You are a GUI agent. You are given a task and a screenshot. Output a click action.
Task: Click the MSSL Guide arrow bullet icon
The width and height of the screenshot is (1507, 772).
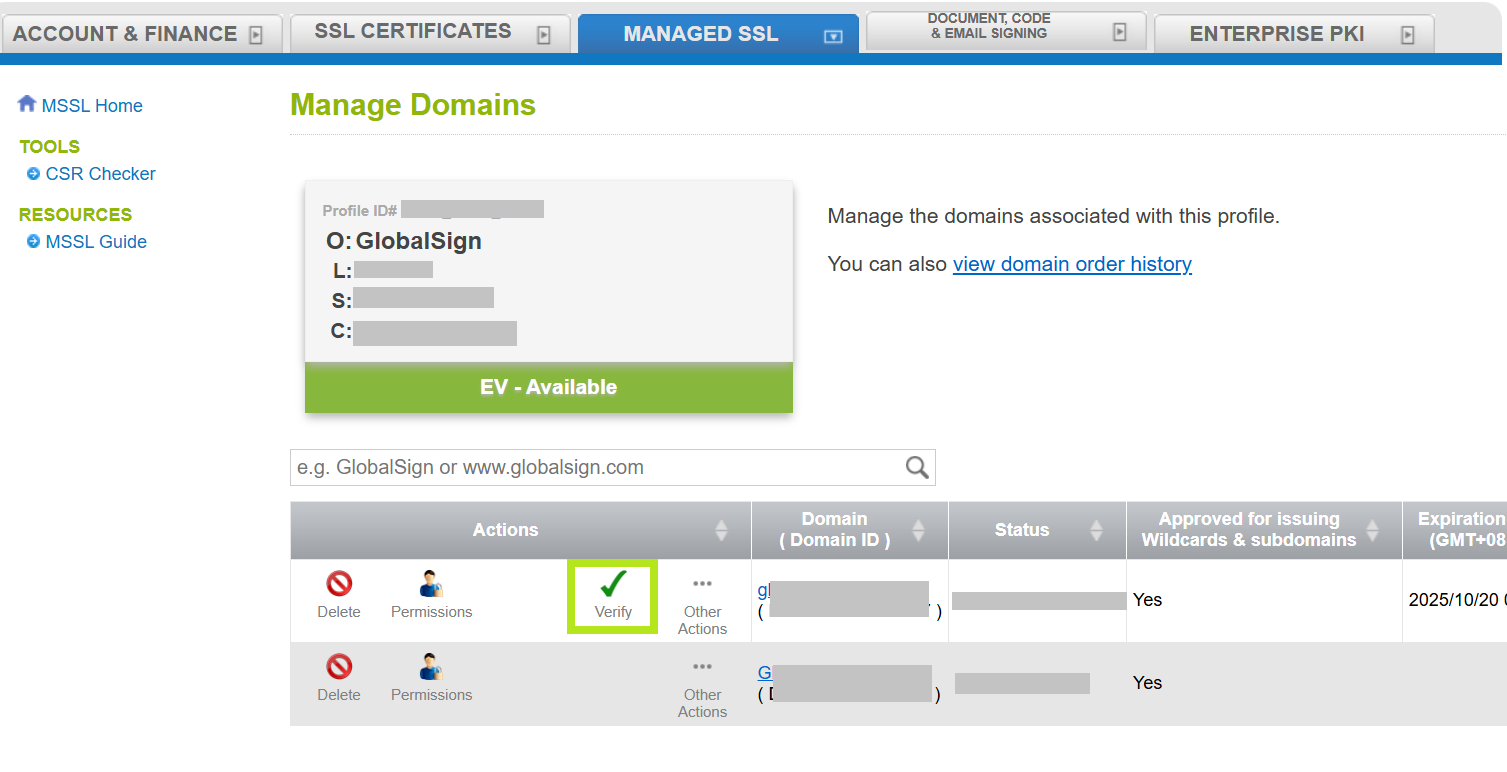33,241
